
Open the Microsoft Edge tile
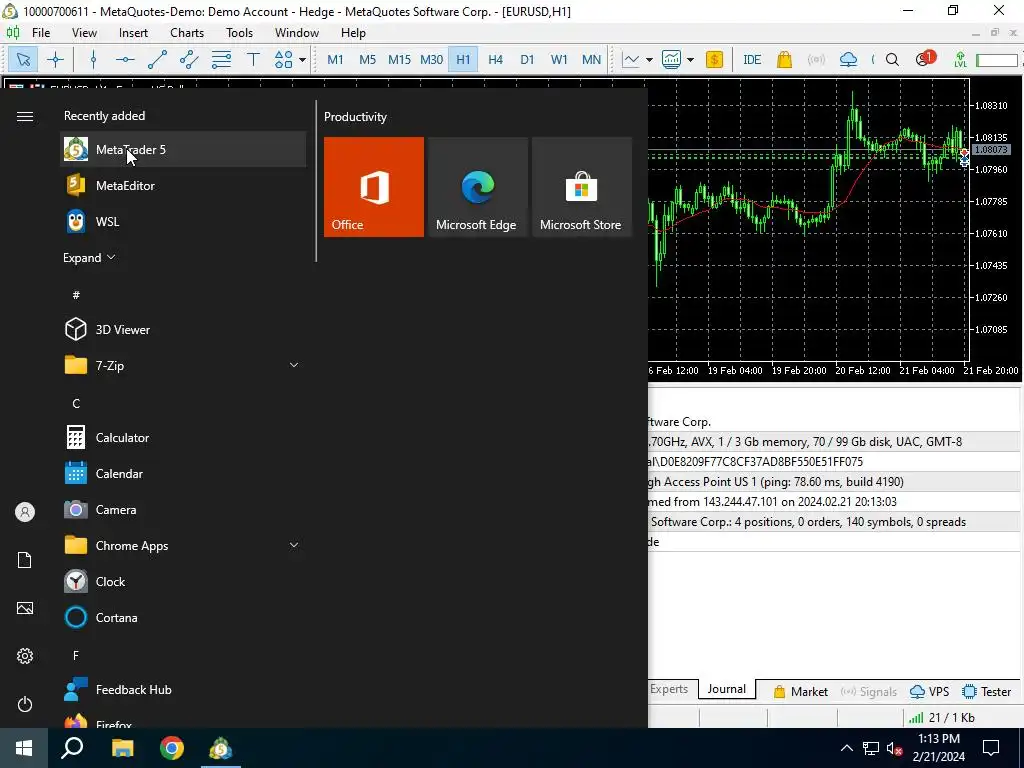[477, 187]
